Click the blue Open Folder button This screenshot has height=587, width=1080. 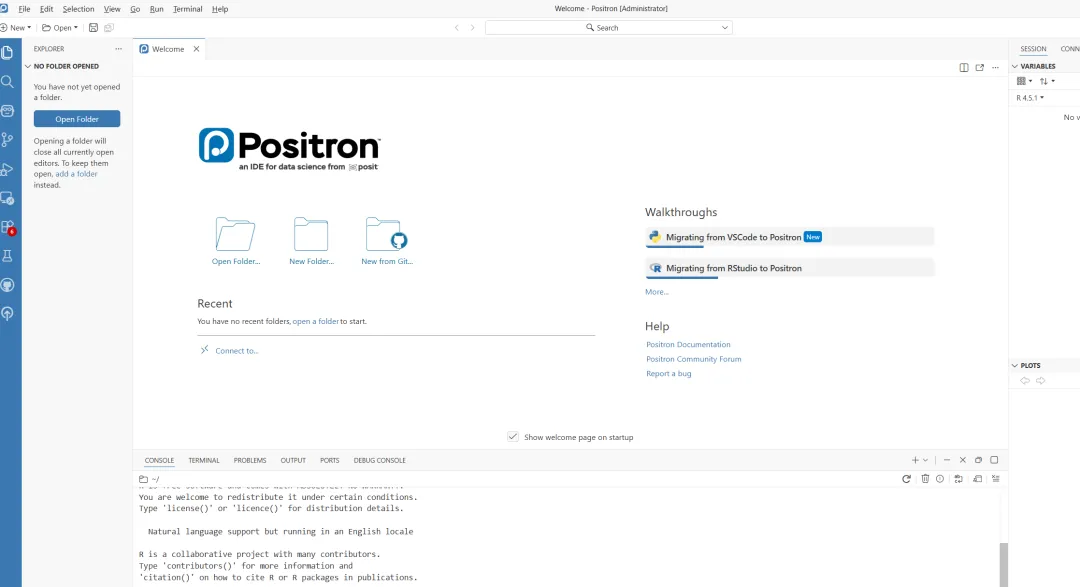tap(77, 119)
